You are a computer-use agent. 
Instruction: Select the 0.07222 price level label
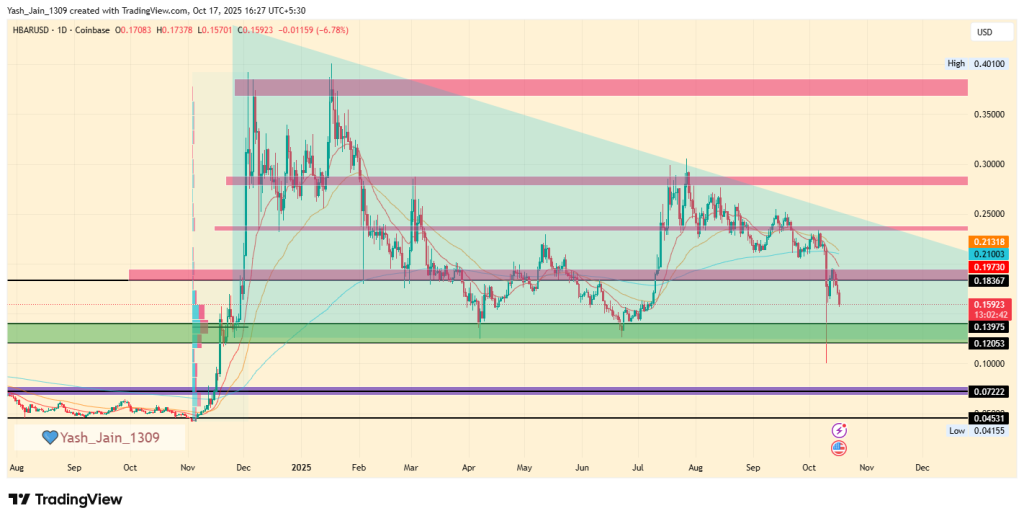[x=989, y=391]
